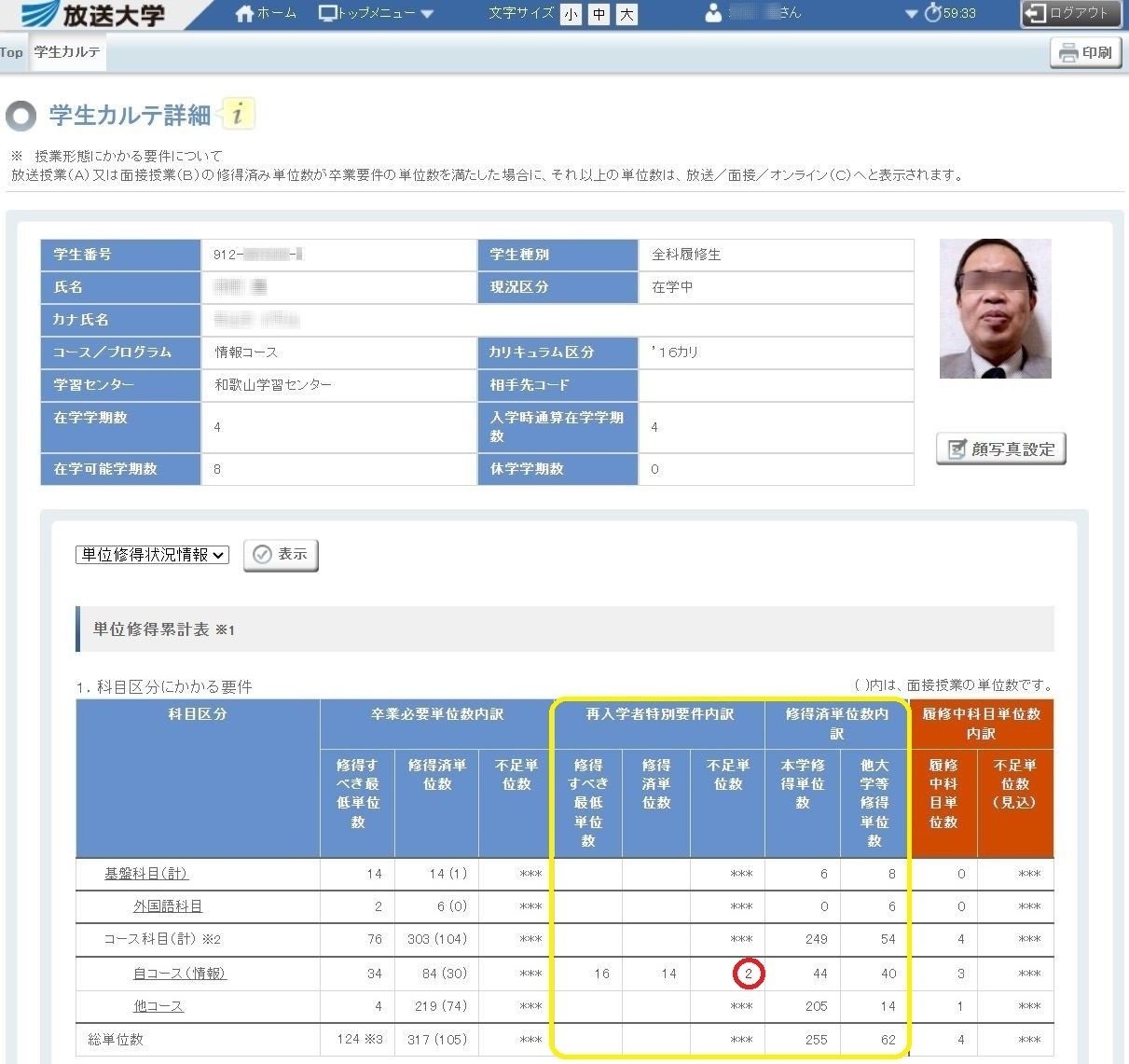Expand the arrow beside the session timer
Viewport: 1129px width, 1064px height.
point(912,14)
